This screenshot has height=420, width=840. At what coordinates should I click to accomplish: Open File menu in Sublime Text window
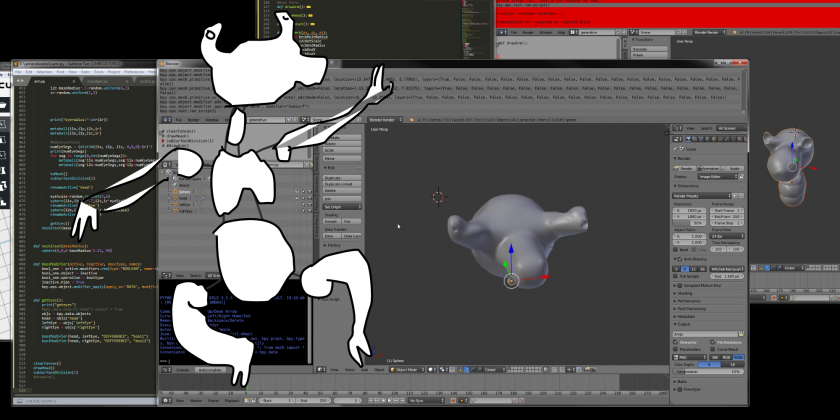[x=18, y=72]
